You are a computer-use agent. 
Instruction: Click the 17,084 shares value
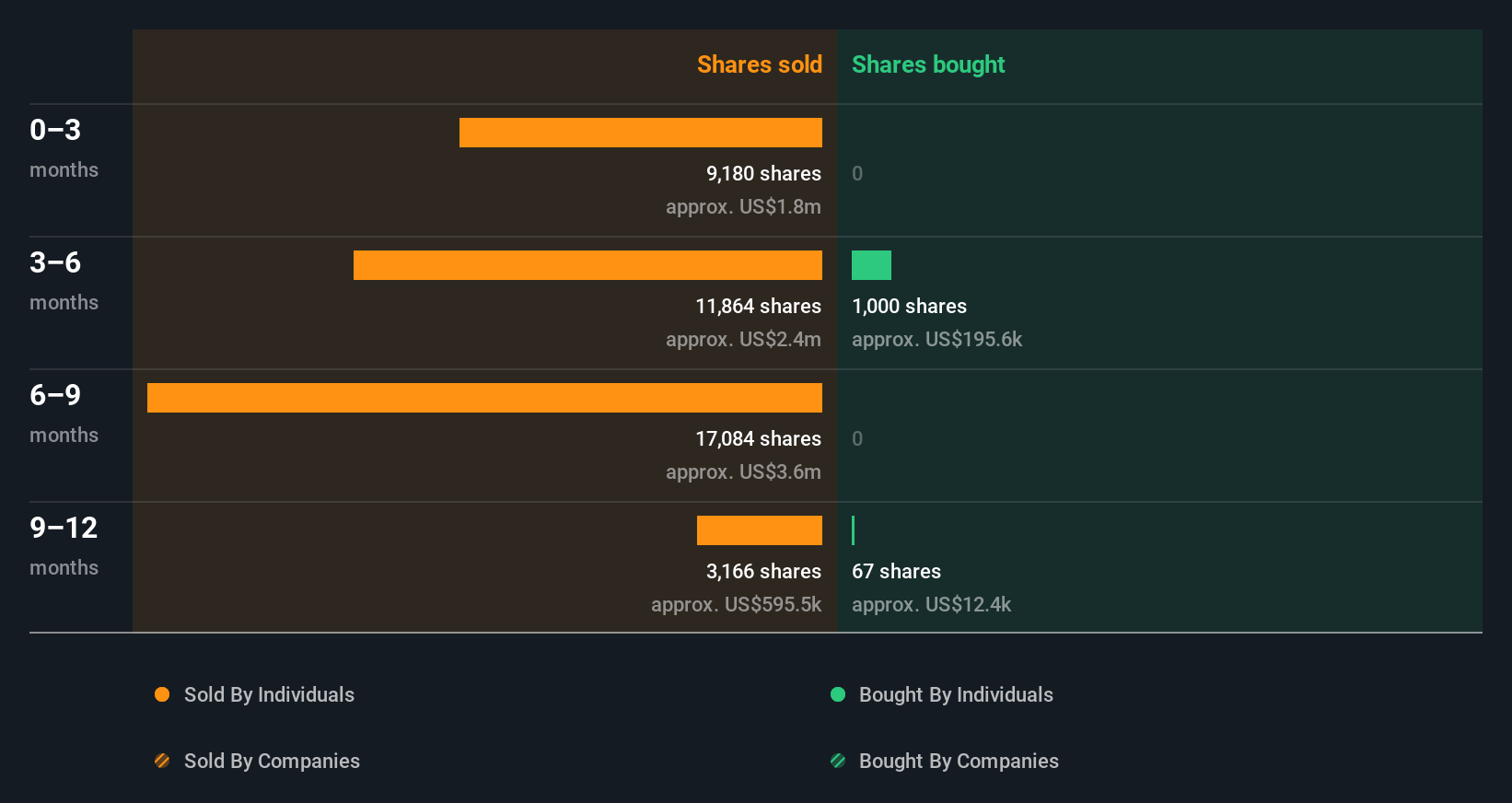point(758,438)
